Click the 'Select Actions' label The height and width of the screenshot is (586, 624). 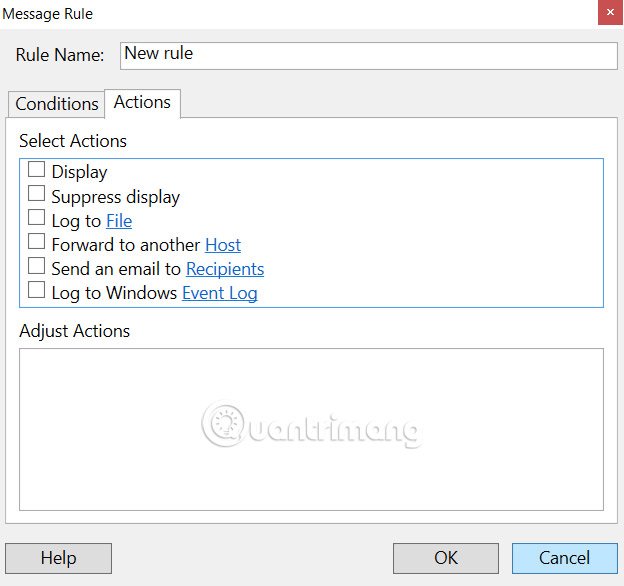pyautogui.click(x=73, y=141)
